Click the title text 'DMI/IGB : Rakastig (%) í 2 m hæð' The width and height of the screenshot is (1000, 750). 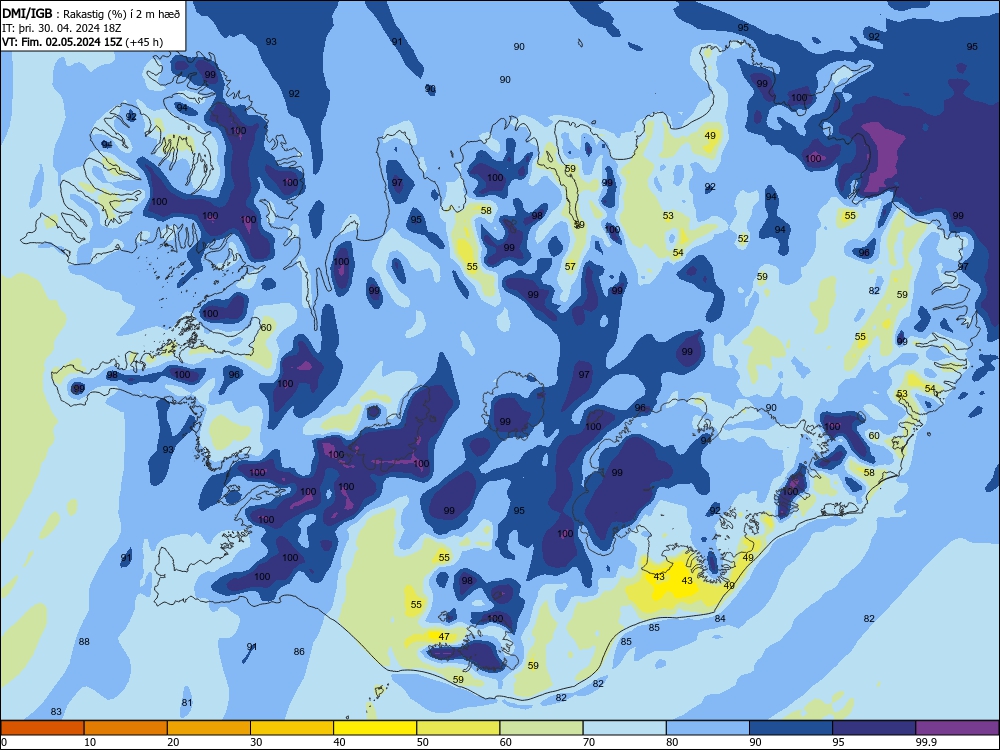[x=91, y=14]
